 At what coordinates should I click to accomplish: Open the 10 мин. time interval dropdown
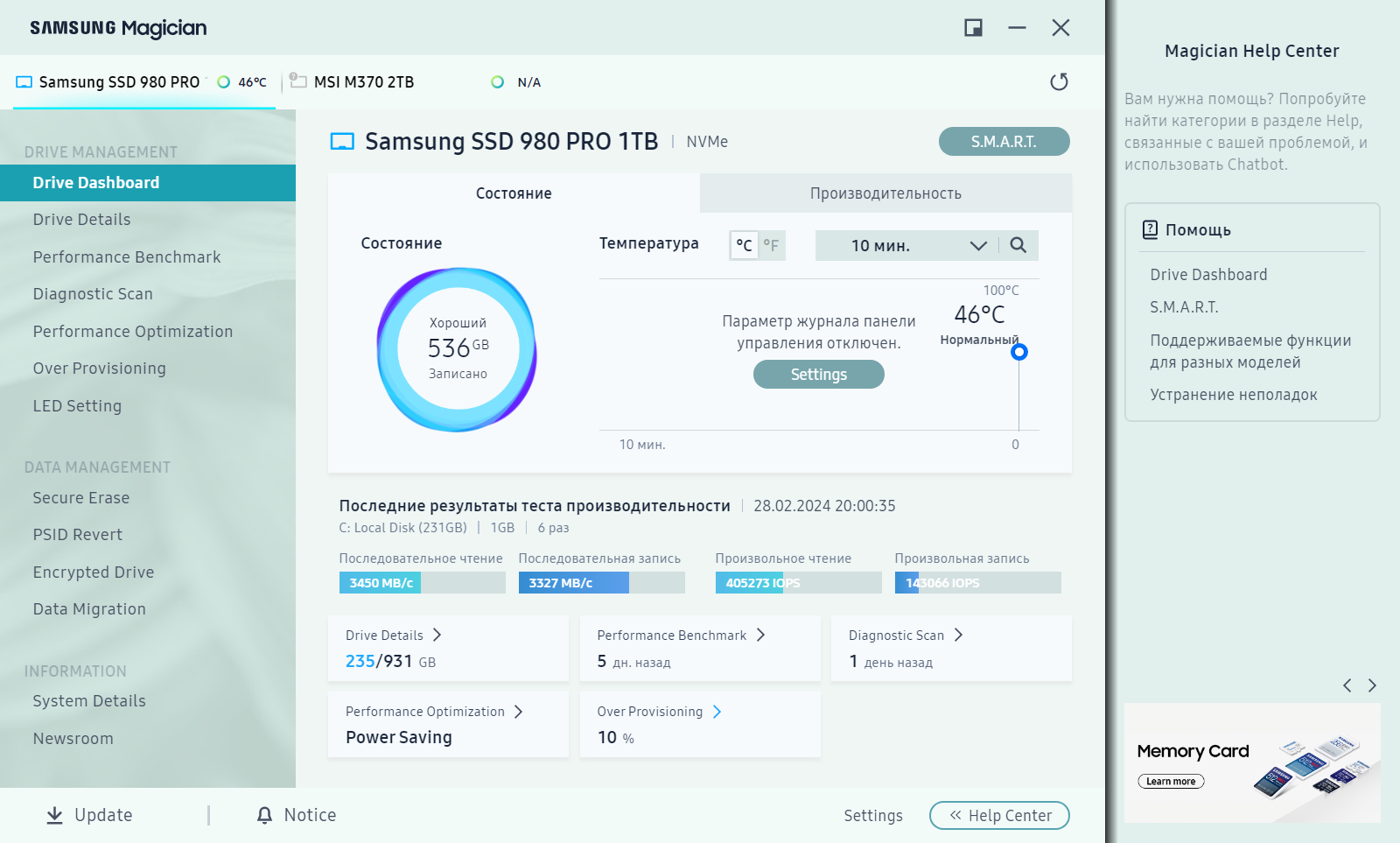click(x=906, y=245)
